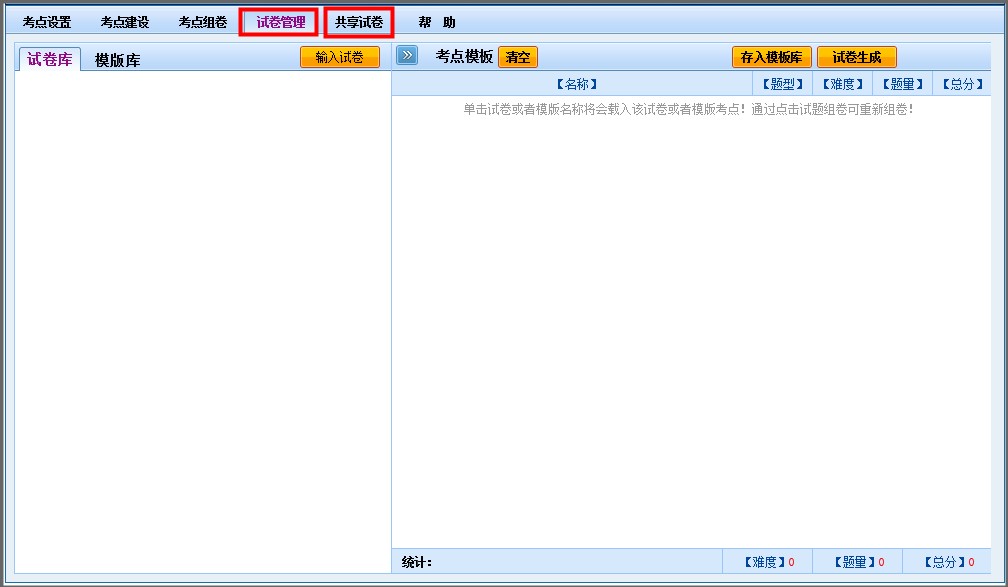Screen dimensions: 1008x587
Task: Click the gray hint text about loading templates
Action: [x=688, y=109]
